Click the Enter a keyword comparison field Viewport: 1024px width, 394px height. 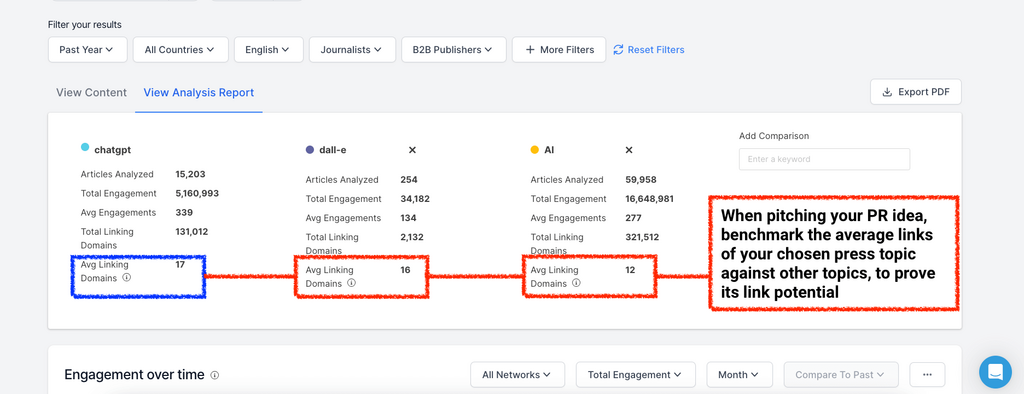(x=824, y=159)
